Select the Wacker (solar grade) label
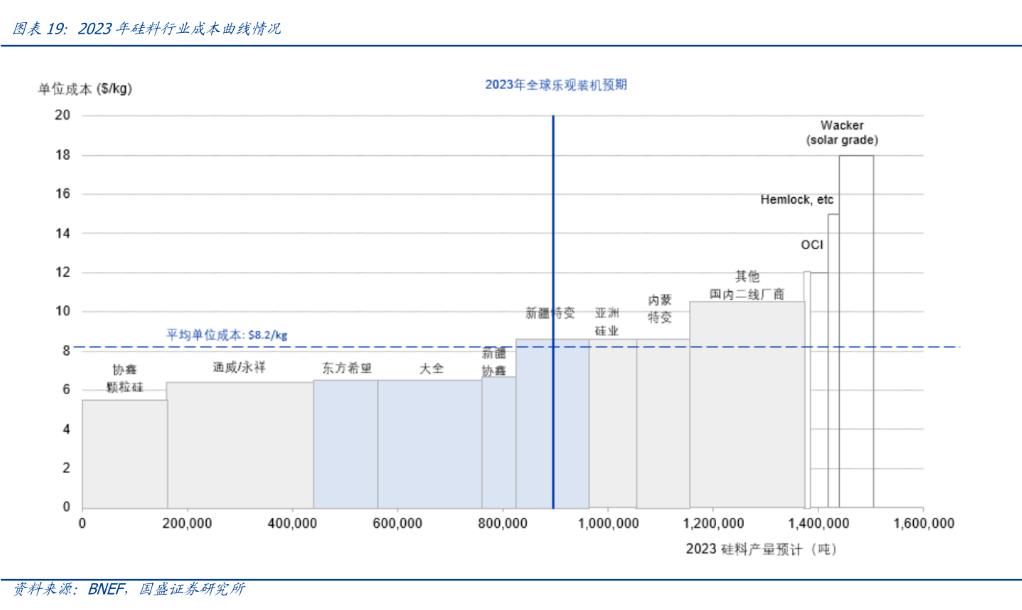This screenshot has height=610, width=1022. click(842, 133)
